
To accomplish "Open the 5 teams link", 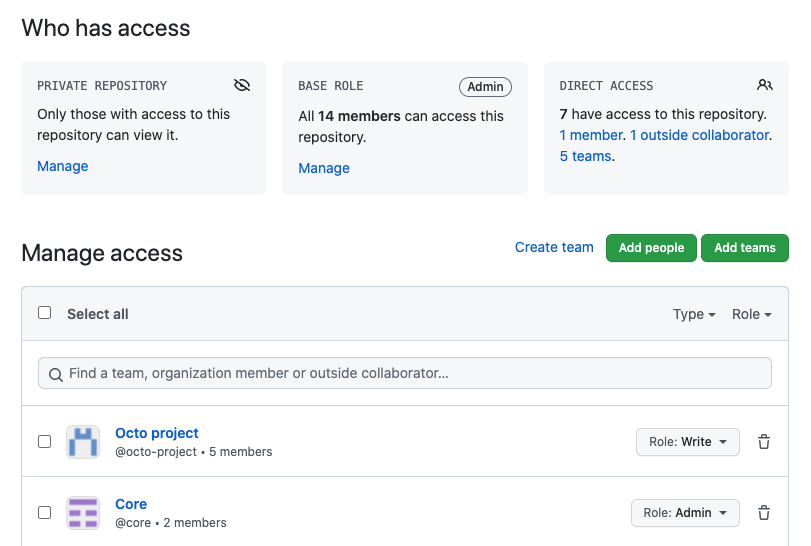I will pyautogui.click(x=585, y=156).
